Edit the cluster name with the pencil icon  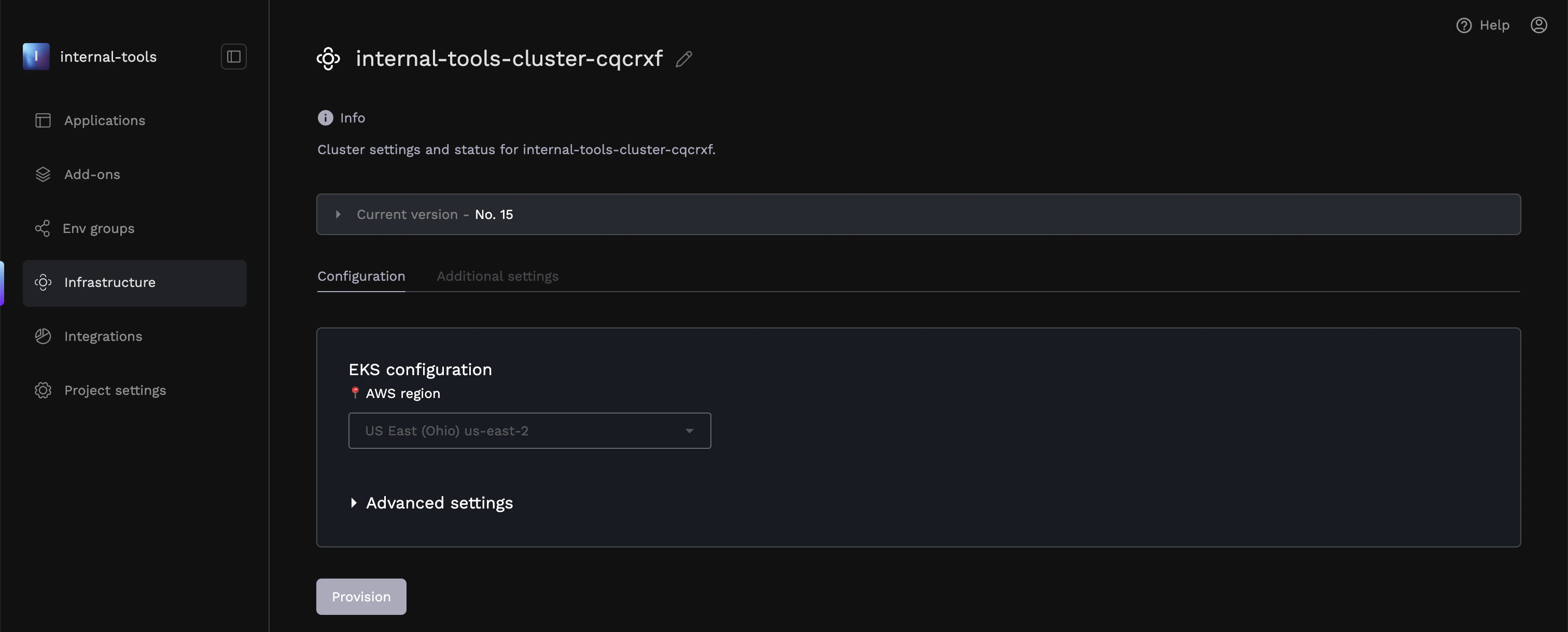click(684, 59)
